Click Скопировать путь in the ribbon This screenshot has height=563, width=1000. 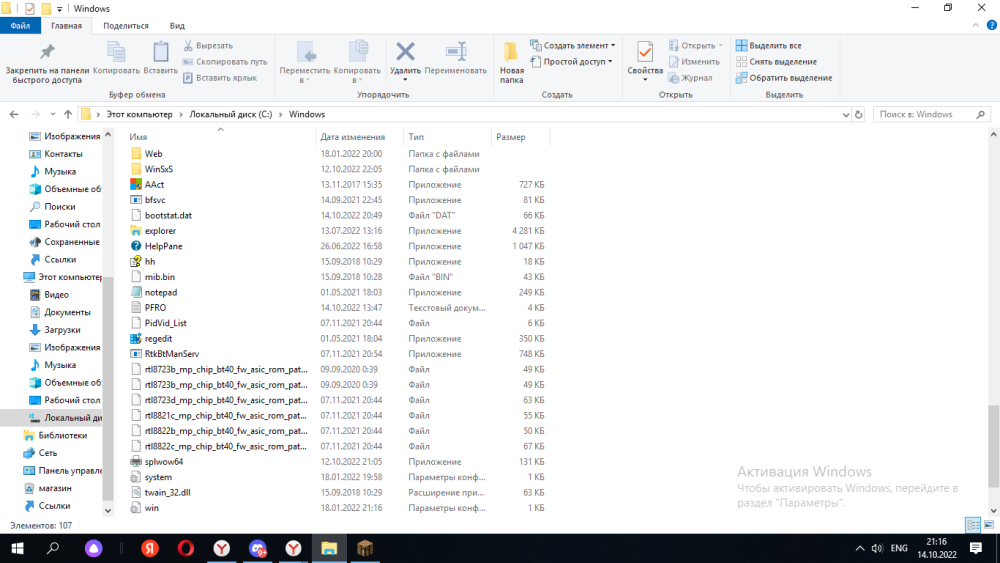point(224,62)
